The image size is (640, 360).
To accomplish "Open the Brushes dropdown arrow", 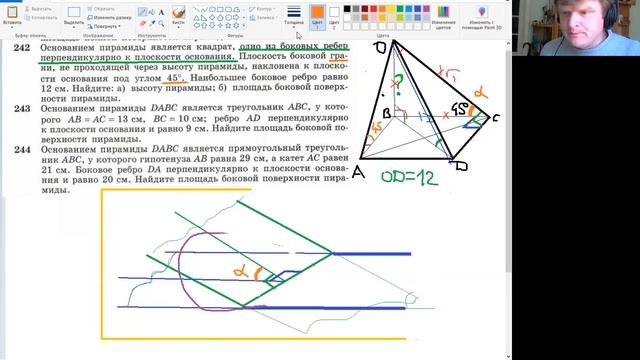I will (x=178, y=27).
